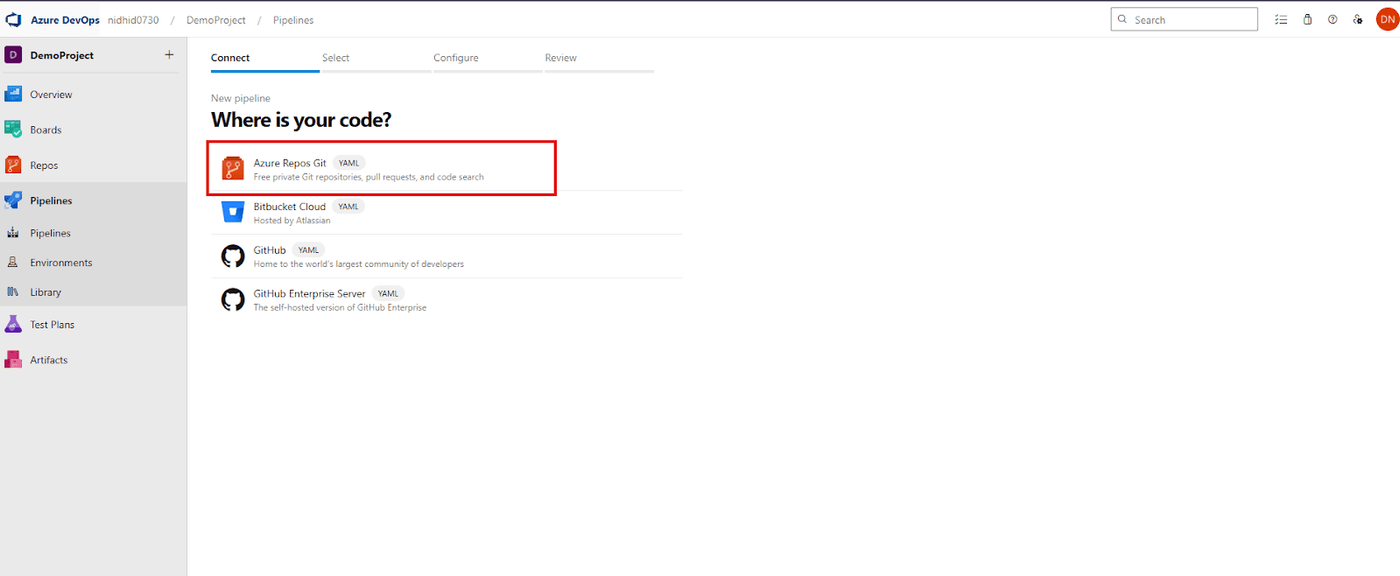Screen dimensions: 1400x576
Task: Switch to the Review step tab
Action: click(599, 60)
